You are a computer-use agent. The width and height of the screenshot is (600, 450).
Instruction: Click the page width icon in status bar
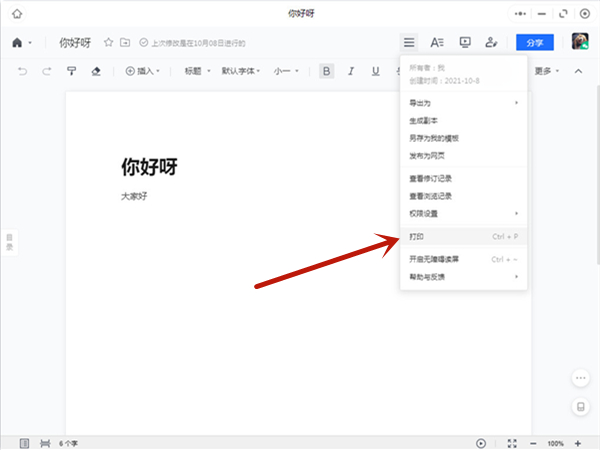[45, 443]
